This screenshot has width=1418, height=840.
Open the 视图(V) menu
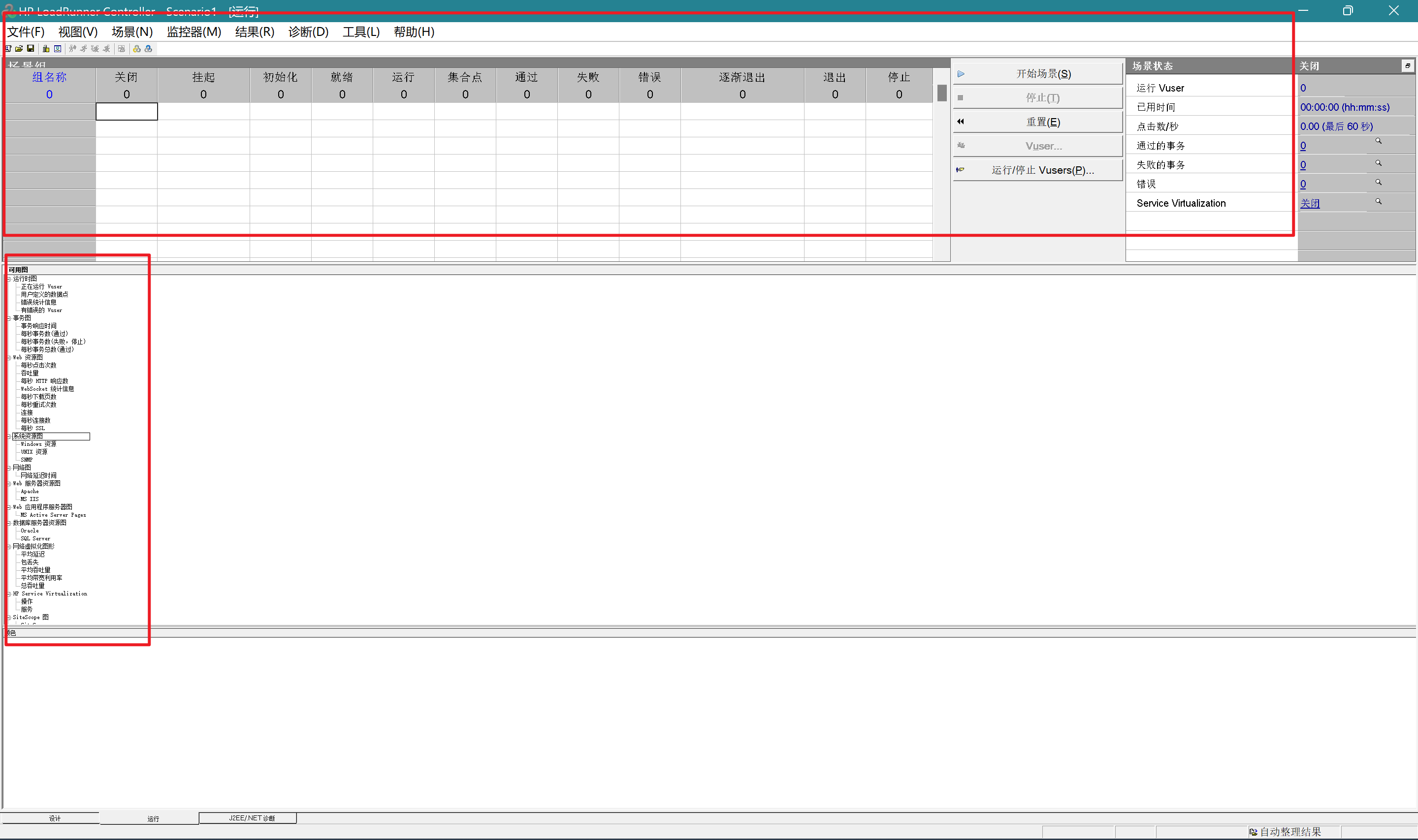[x=78, y=31]
